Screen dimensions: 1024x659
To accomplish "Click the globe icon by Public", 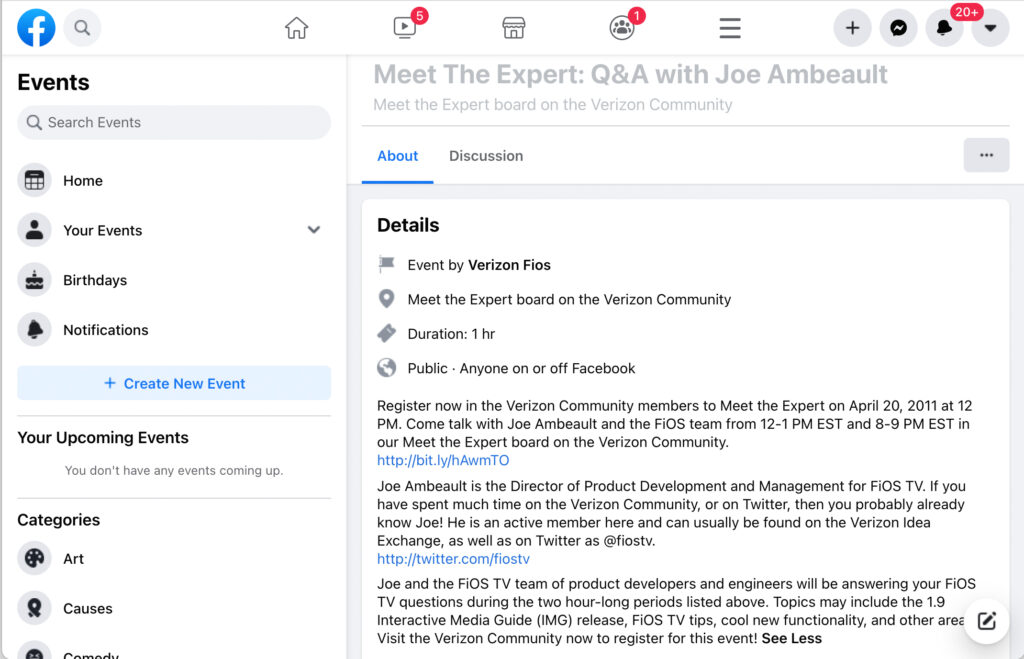I will 387,368.
